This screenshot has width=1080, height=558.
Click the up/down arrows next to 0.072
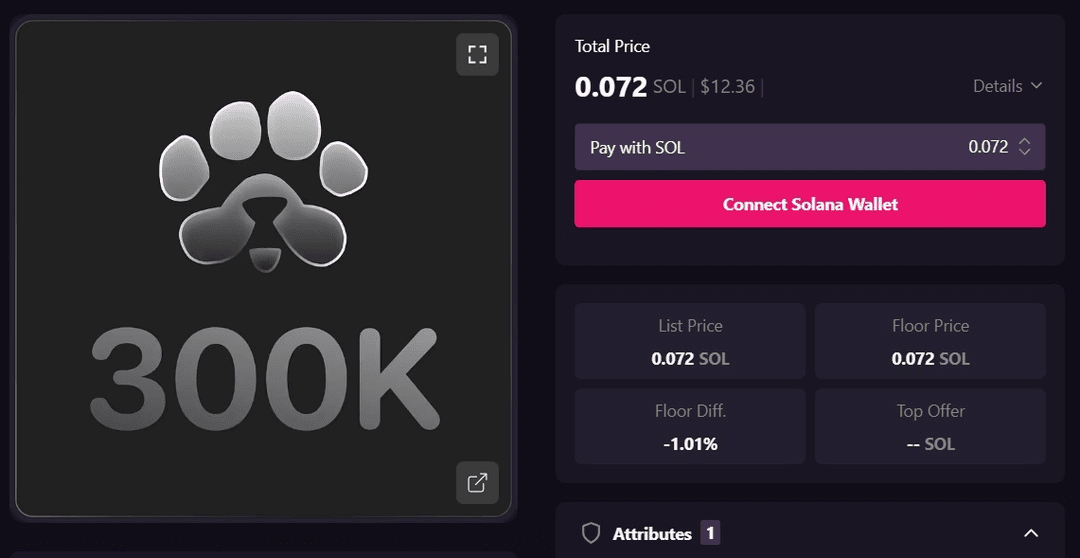1024,147
